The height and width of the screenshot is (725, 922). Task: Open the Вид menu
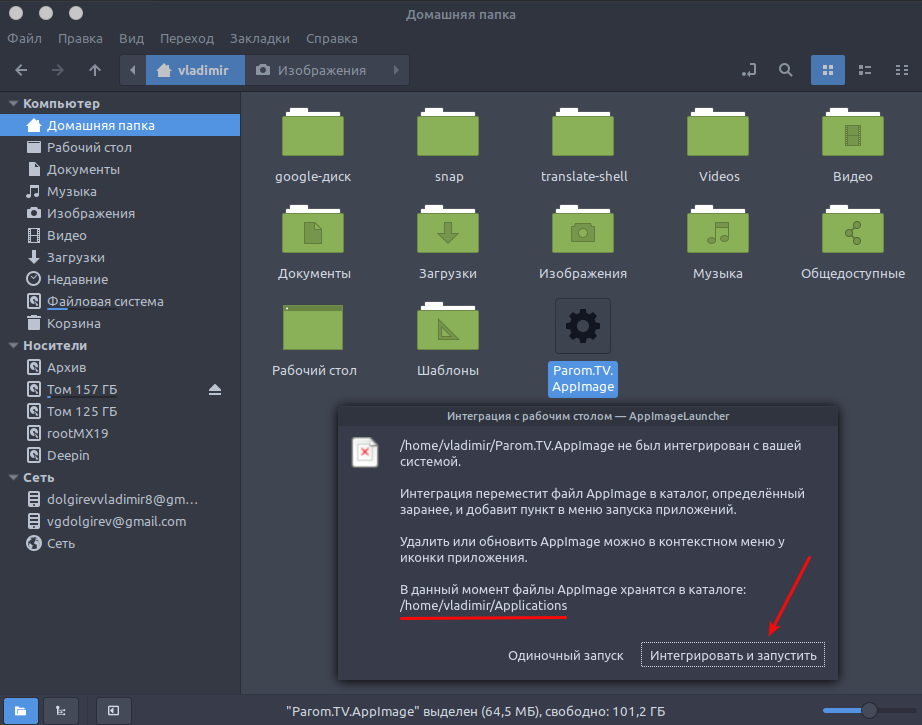(131, 38)
